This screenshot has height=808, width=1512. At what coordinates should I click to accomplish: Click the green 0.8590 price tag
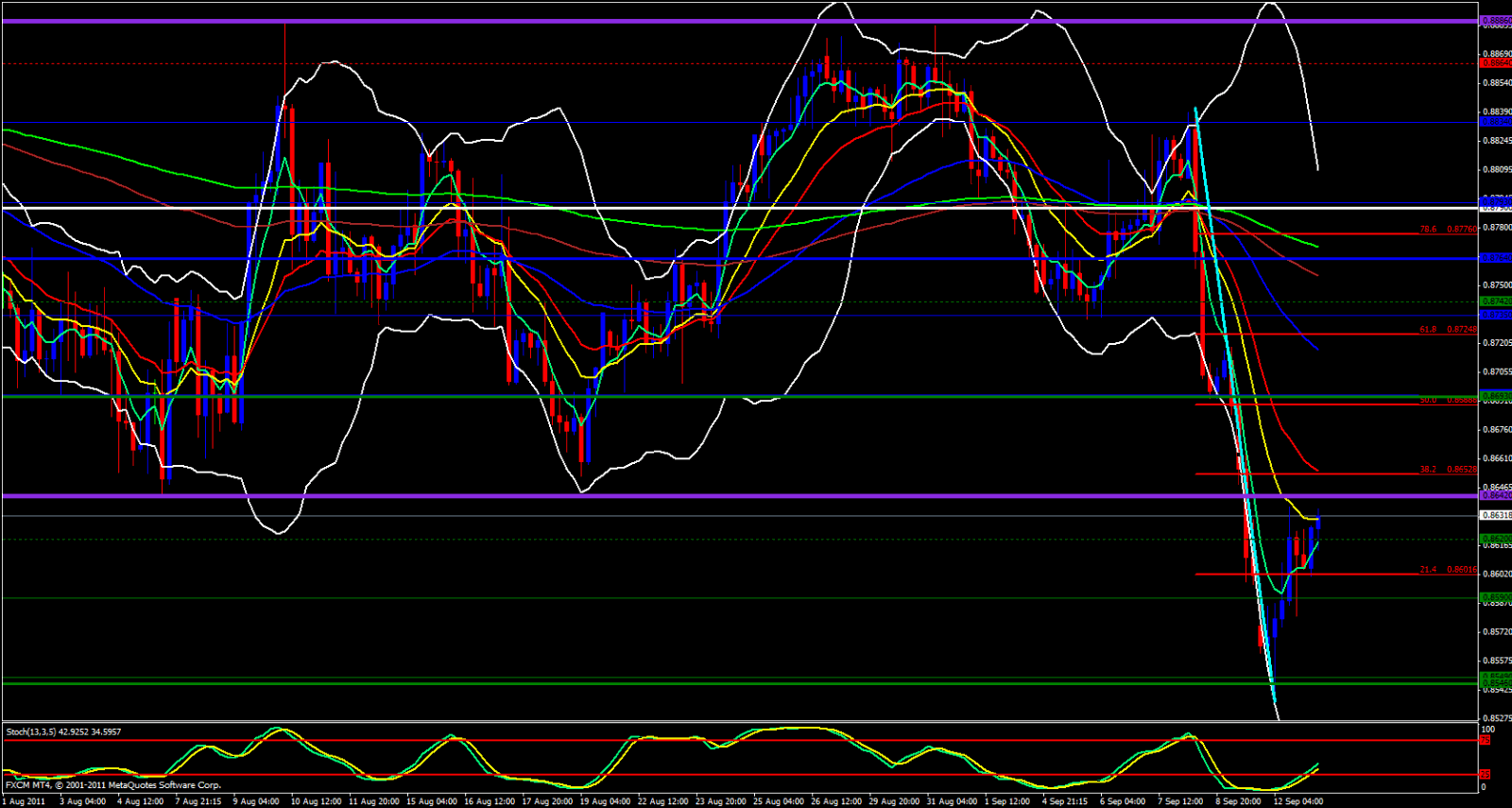coord(1495,597)
